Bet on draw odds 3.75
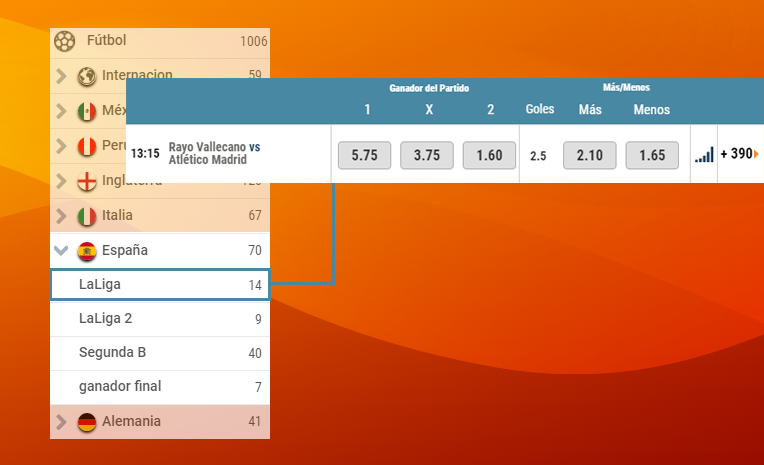The width and height of the screenshot is (764, 465). pos(427,155)
